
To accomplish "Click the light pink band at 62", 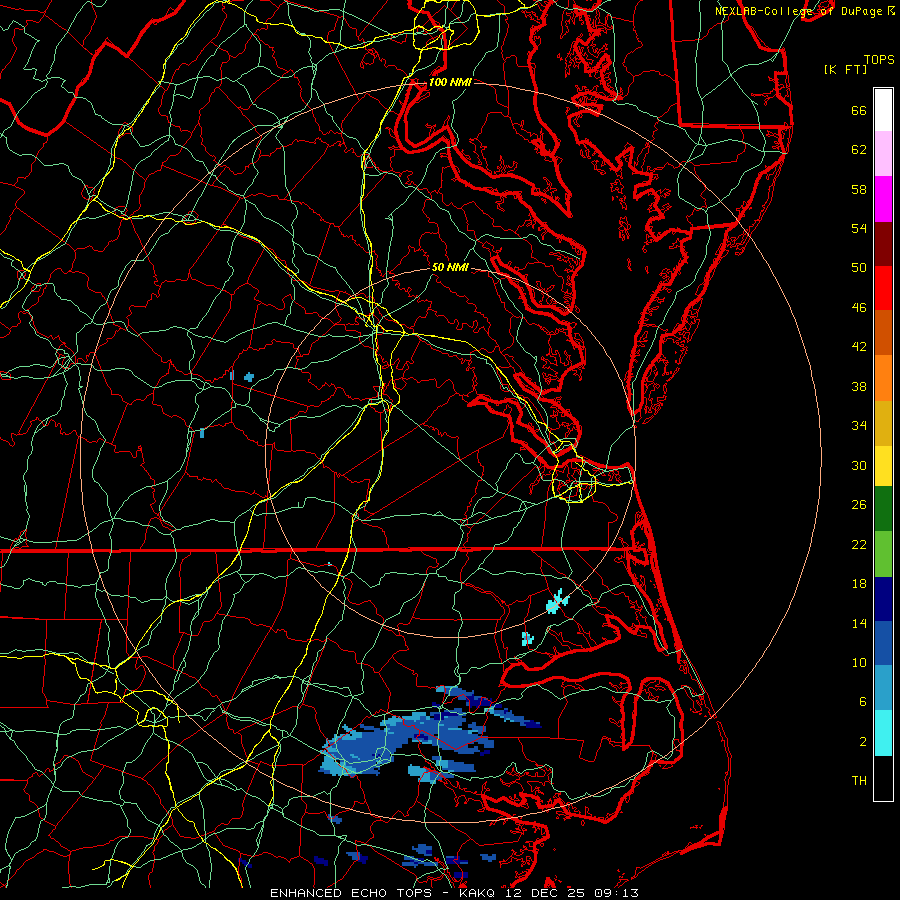I will tap(883, 153).
